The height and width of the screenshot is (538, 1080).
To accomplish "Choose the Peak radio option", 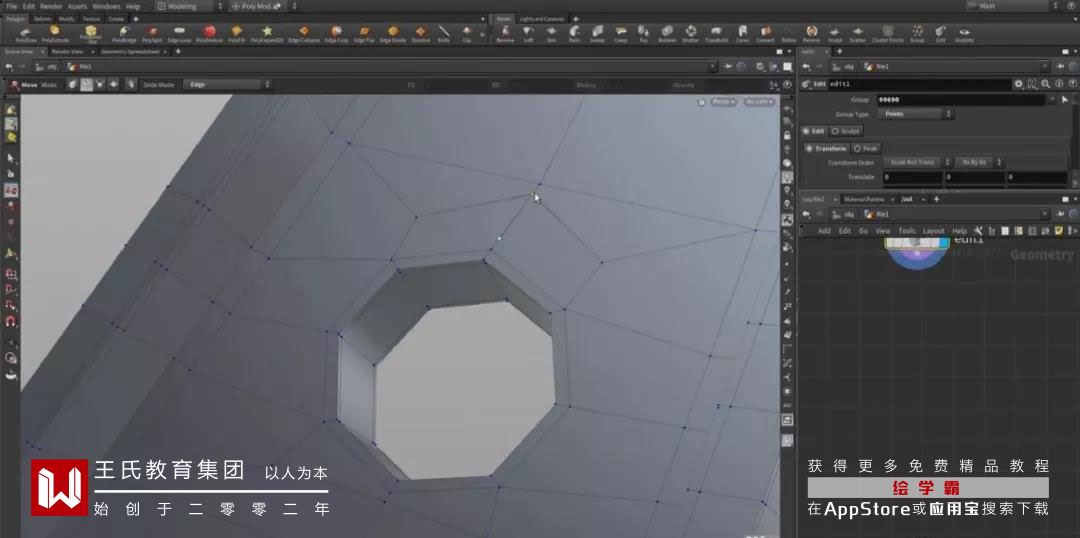I will pyautogui.click(x=866, y=148).
